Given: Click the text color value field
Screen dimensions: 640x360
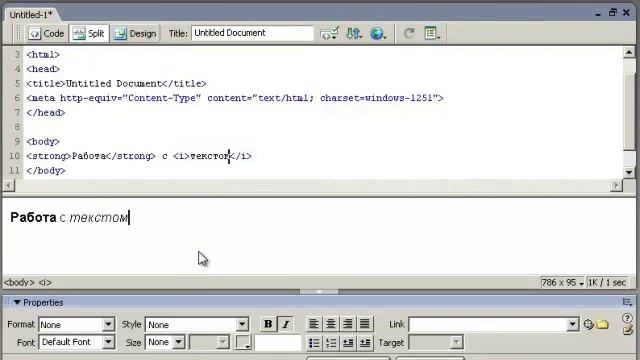Looking at the screenshot, I should click(278, 342).
